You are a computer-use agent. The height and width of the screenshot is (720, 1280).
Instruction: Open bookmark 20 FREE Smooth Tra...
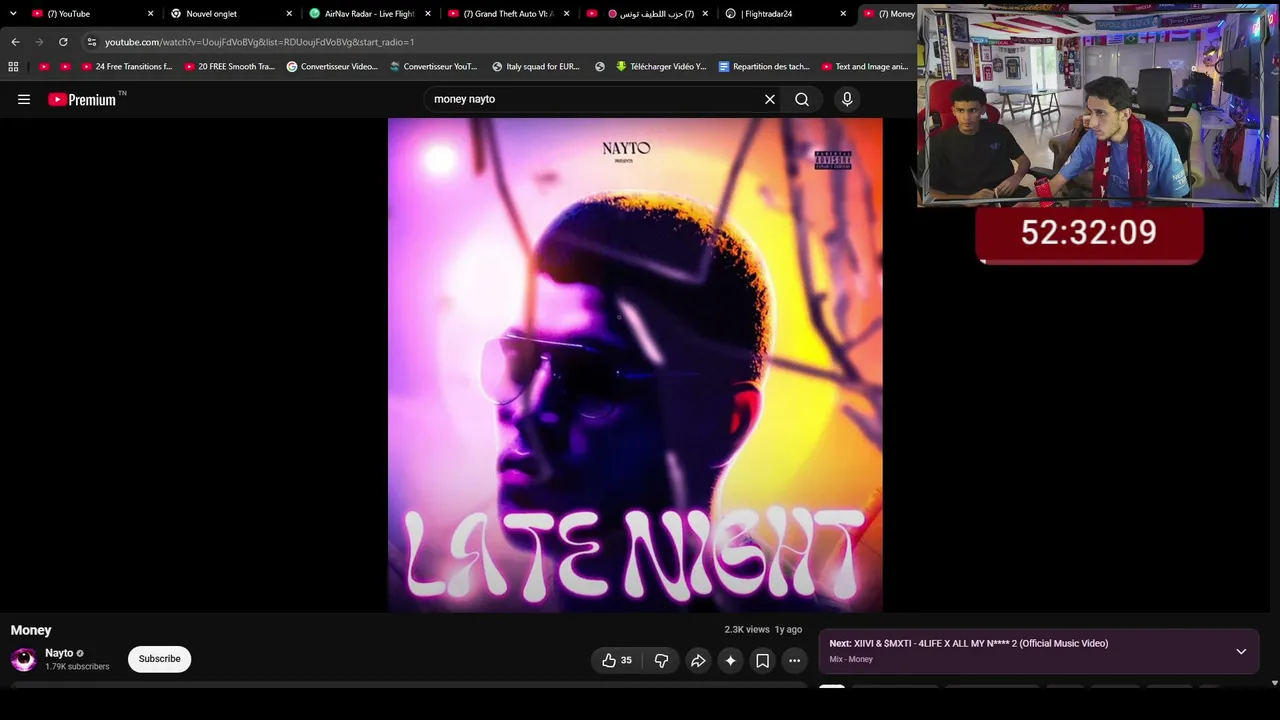tap(229, 67)
